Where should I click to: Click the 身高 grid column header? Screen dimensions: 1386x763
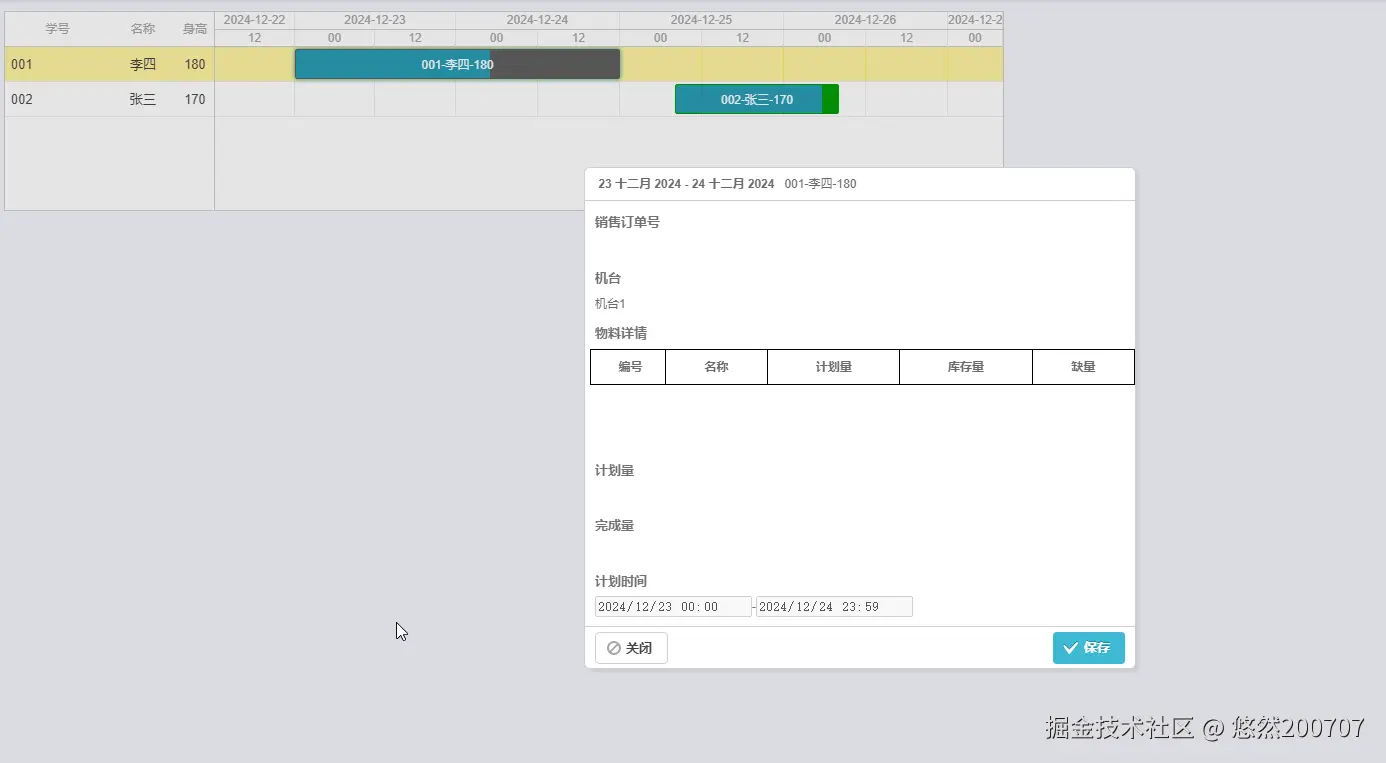coord(194,28)
